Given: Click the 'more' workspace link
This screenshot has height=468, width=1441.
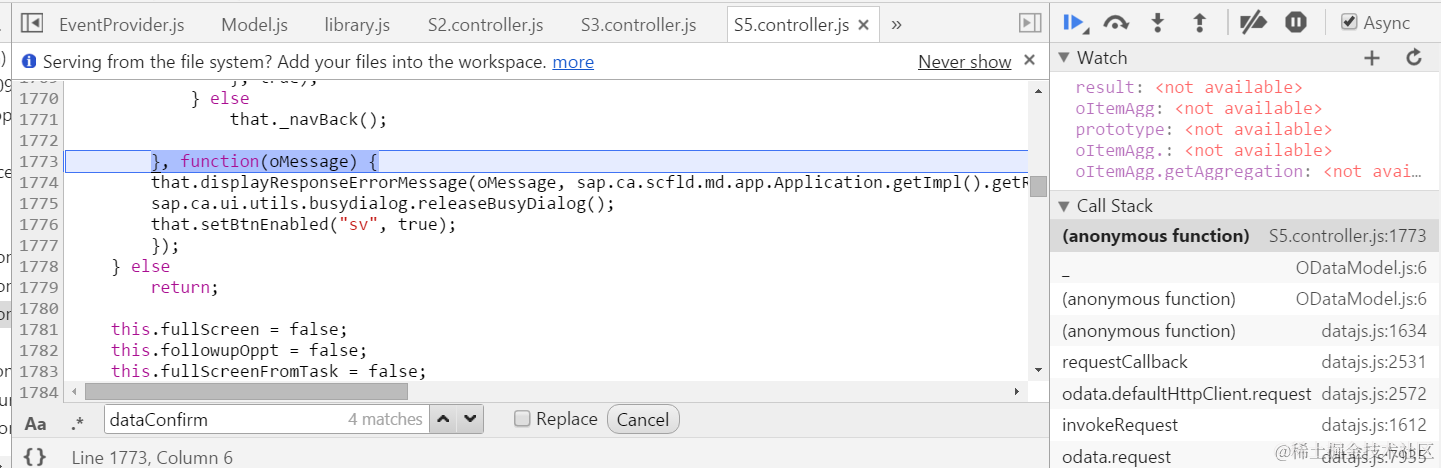Looking at the screenshot, I should click(573, 62).
